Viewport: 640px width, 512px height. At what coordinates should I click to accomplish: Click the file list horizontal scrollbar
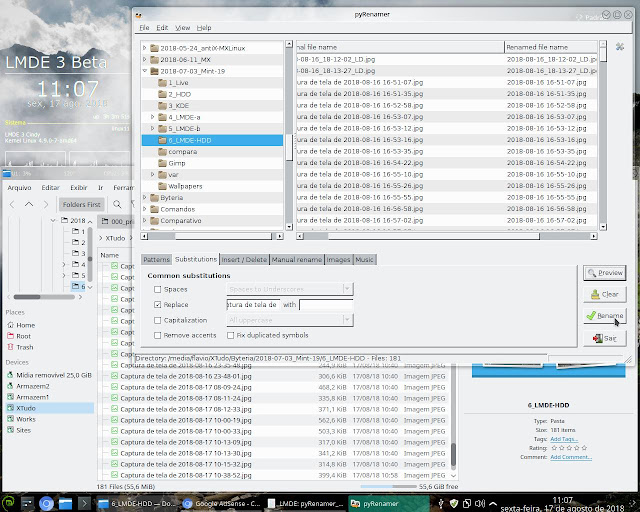[447, 236]
